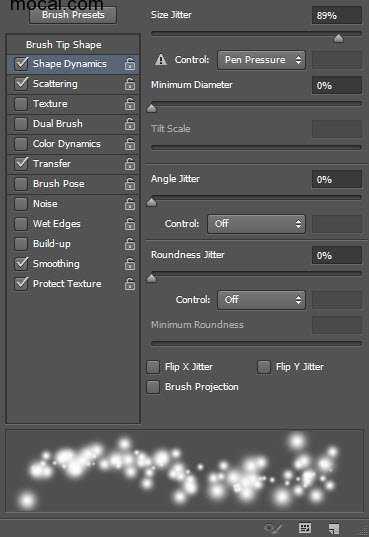Toggle live tip brush preview icon
The image size is (369, 537).
point(273,528)
